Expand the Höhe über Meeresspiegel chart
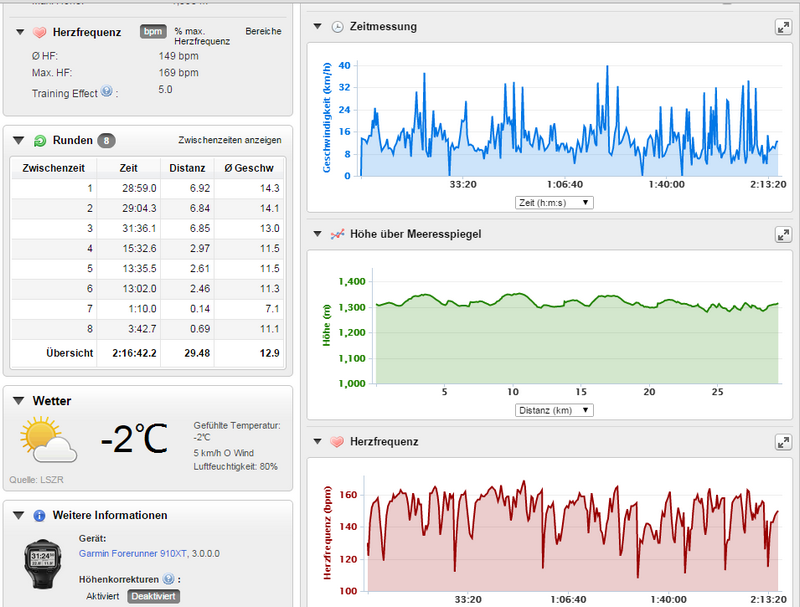 click(x=783, y=234)
